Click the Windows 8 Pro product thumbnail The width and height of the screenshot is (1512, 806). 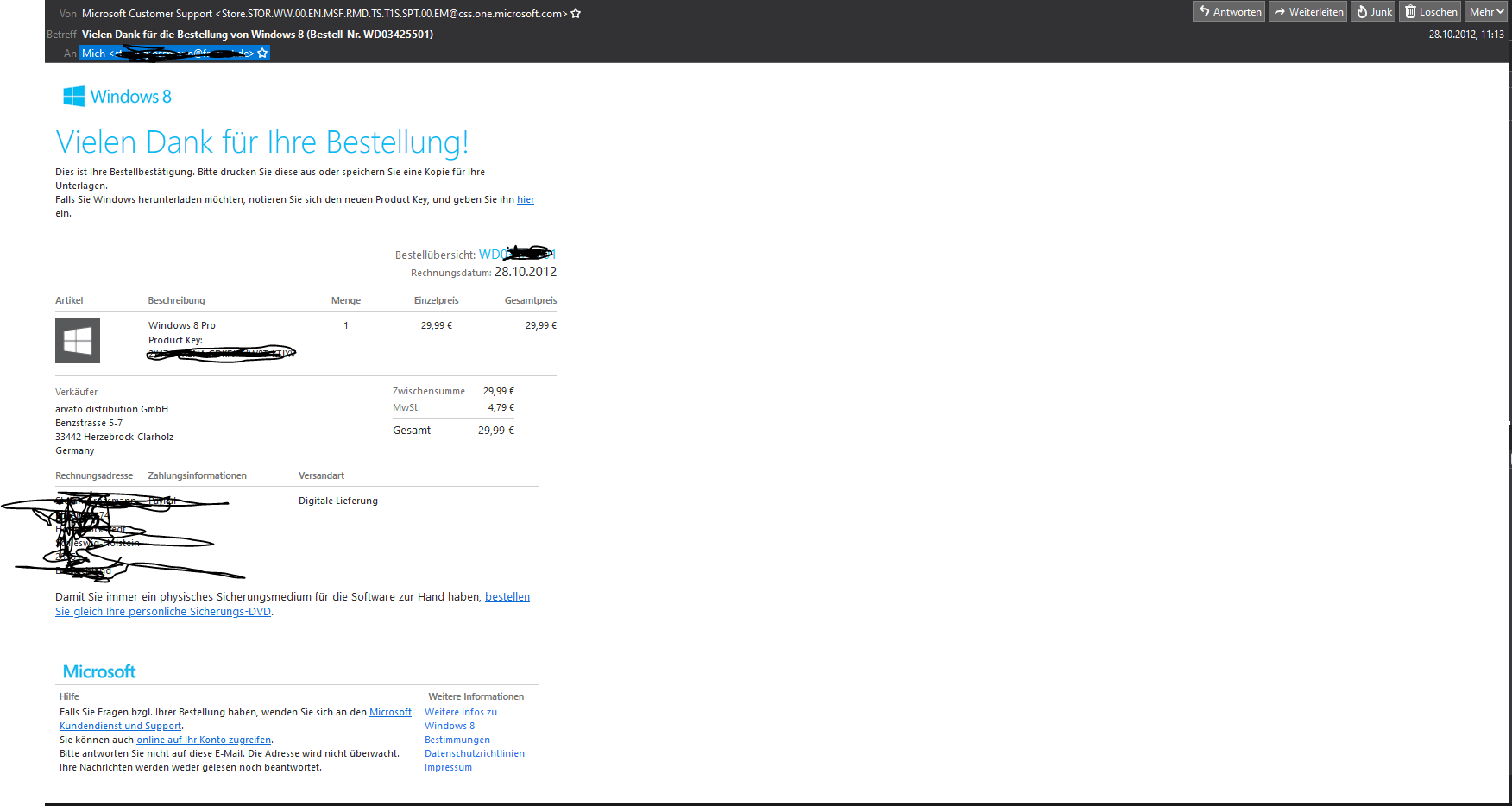pyautogui.click(x=78, y=341)
